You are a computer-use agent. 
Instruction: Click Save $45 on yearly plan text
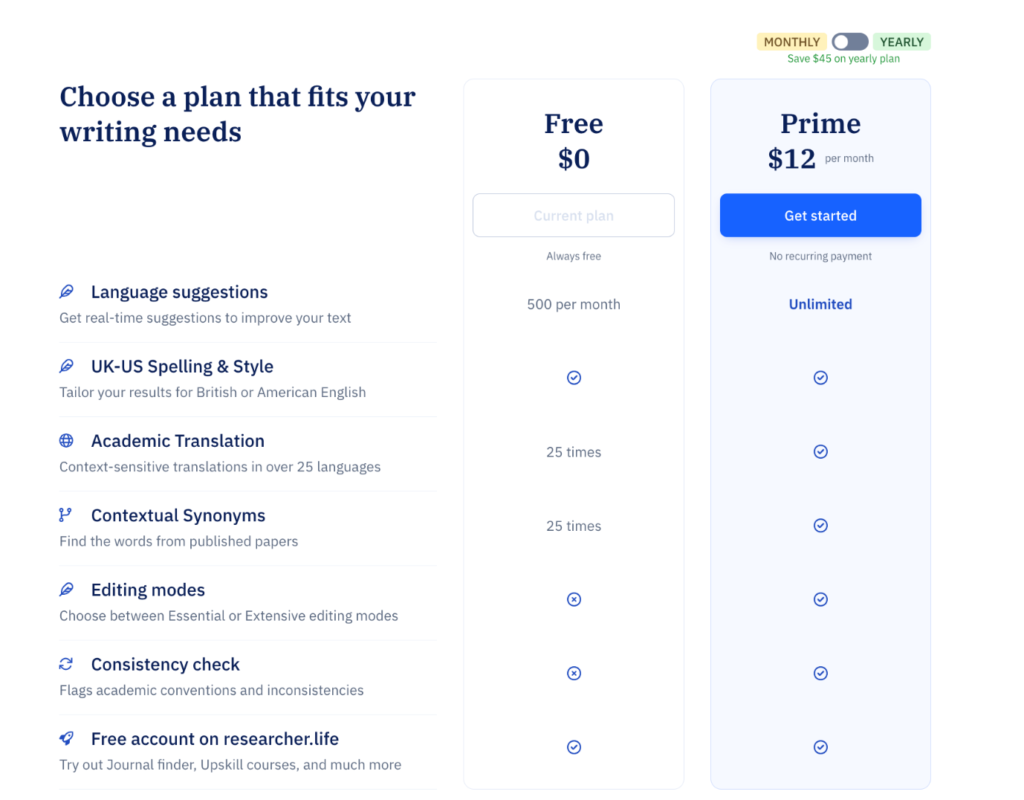pyautogui.click(x=845, y=58)
